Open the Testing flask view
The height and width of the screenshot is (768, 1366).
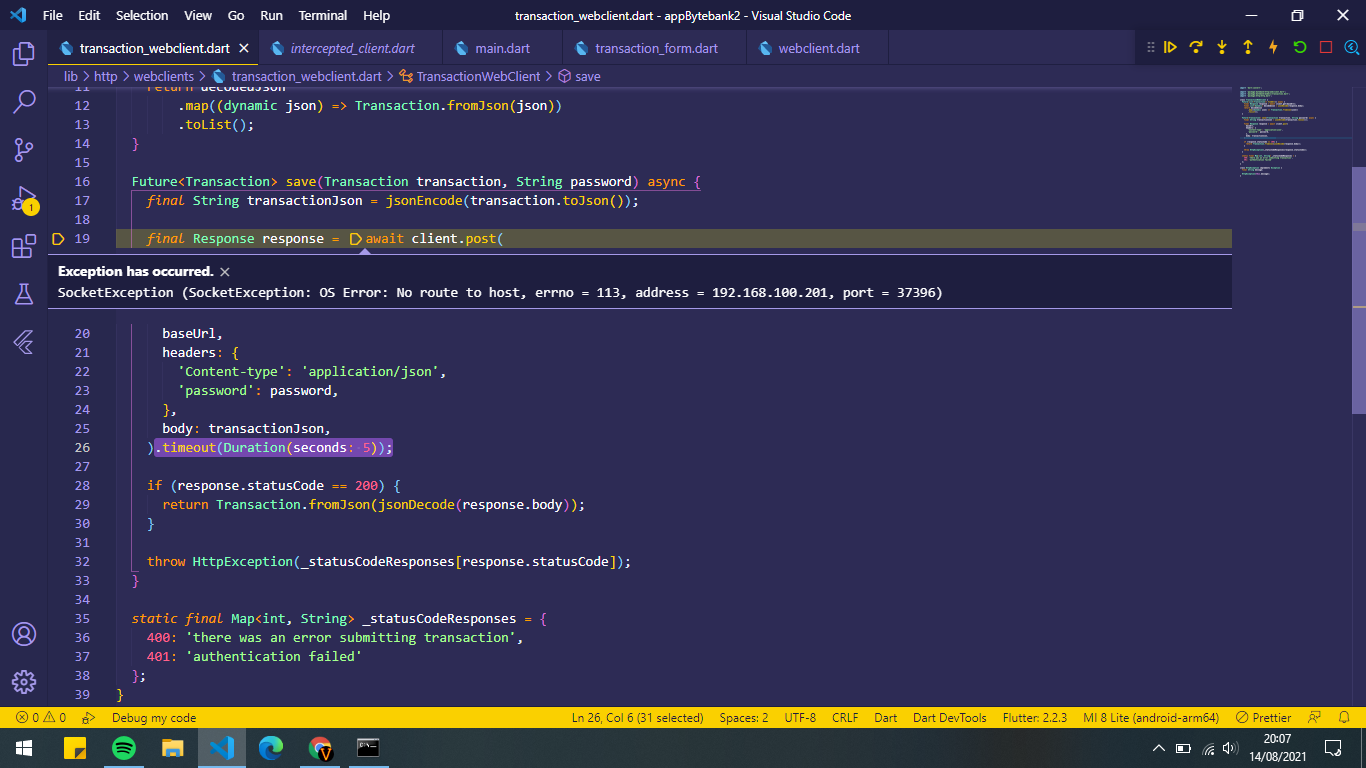pos(24,294)
